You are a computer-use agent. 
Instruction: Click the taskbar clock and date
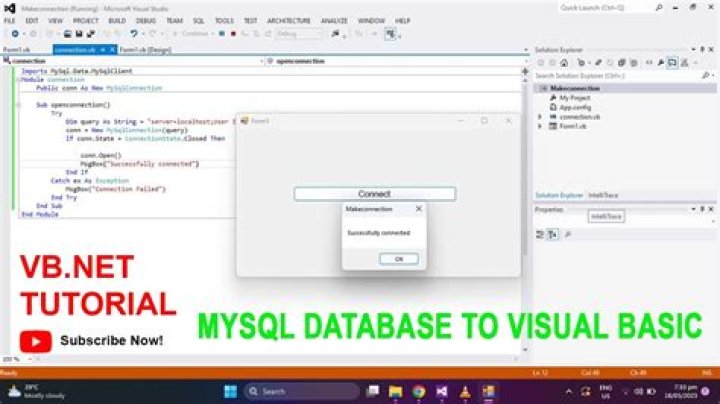(681, 392)
